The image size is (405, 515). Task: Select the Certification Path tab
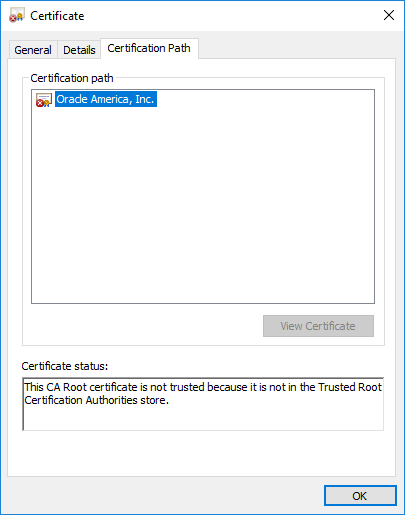[149, 48]
